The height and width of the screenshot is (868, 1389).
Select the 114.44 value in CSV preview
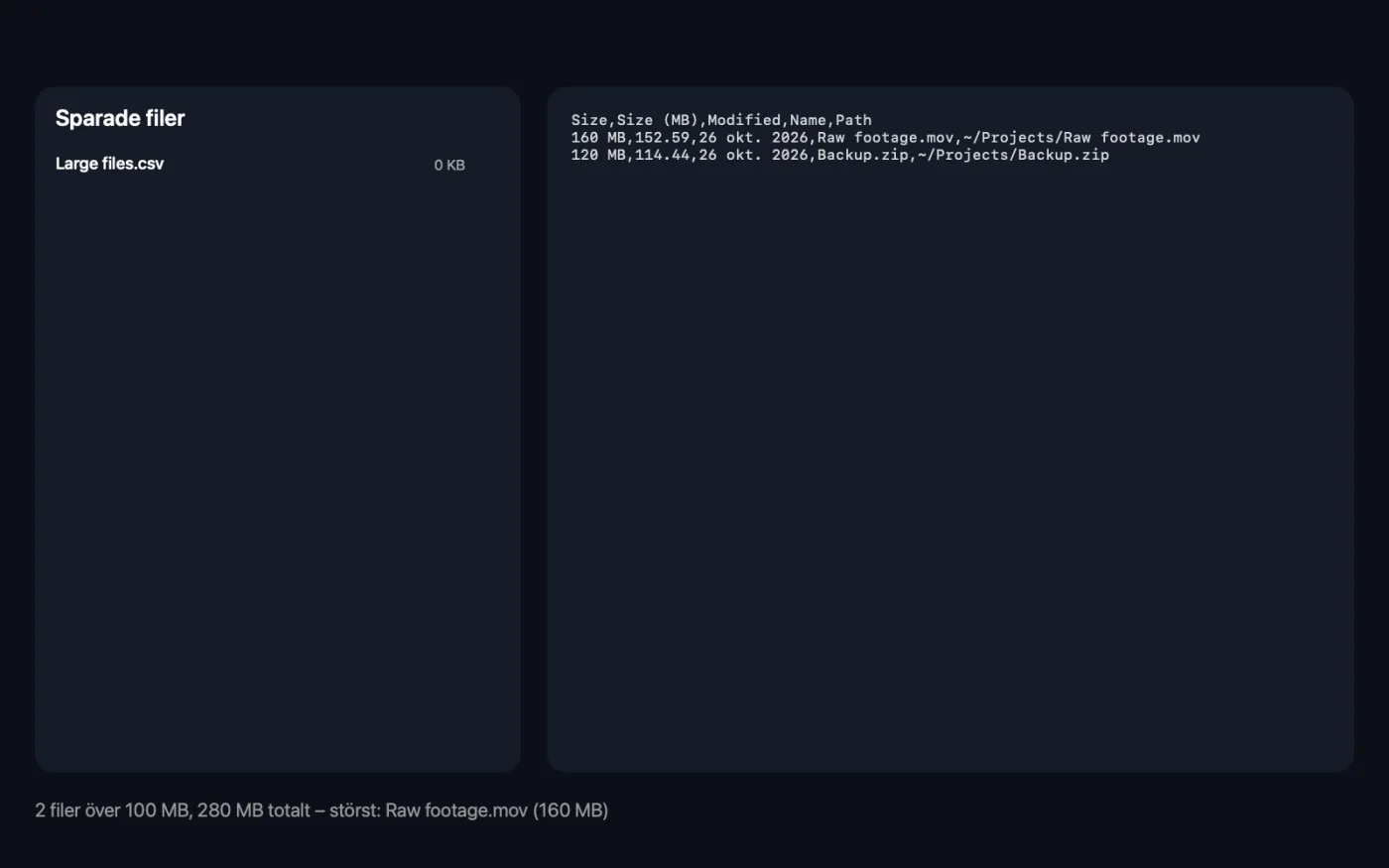point(662,155)
